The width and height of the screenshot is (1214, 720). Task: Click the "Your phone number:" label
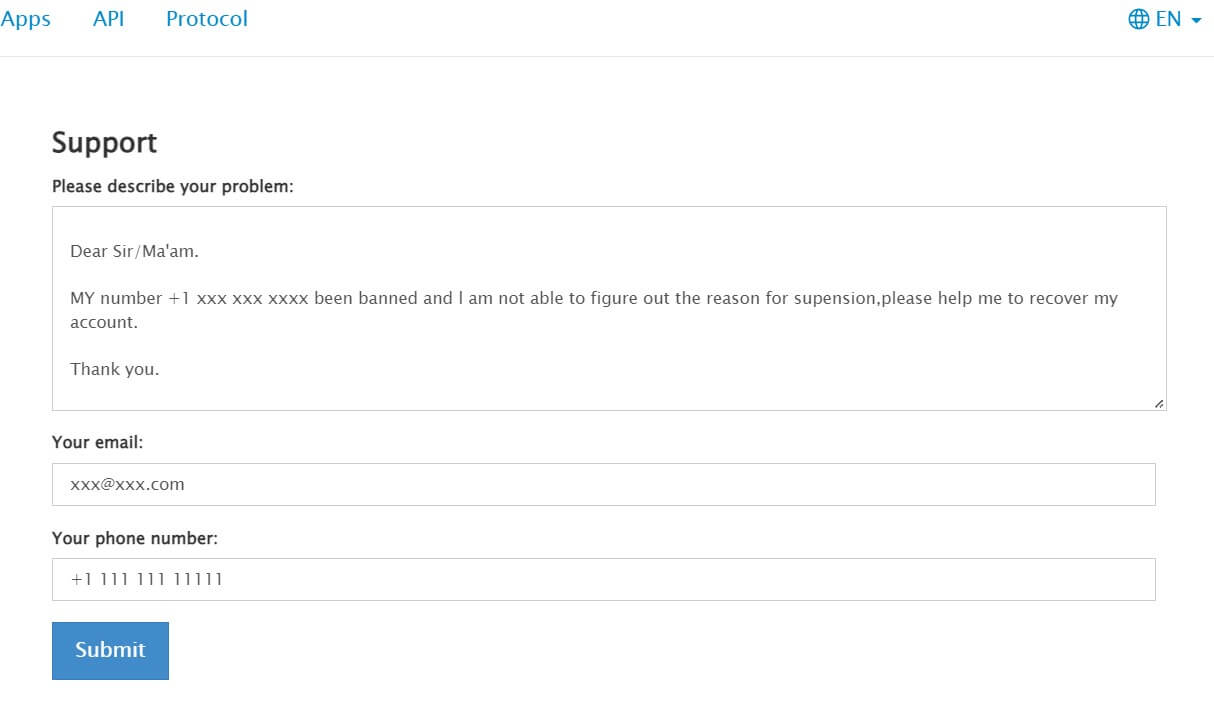tap(134, 538)
